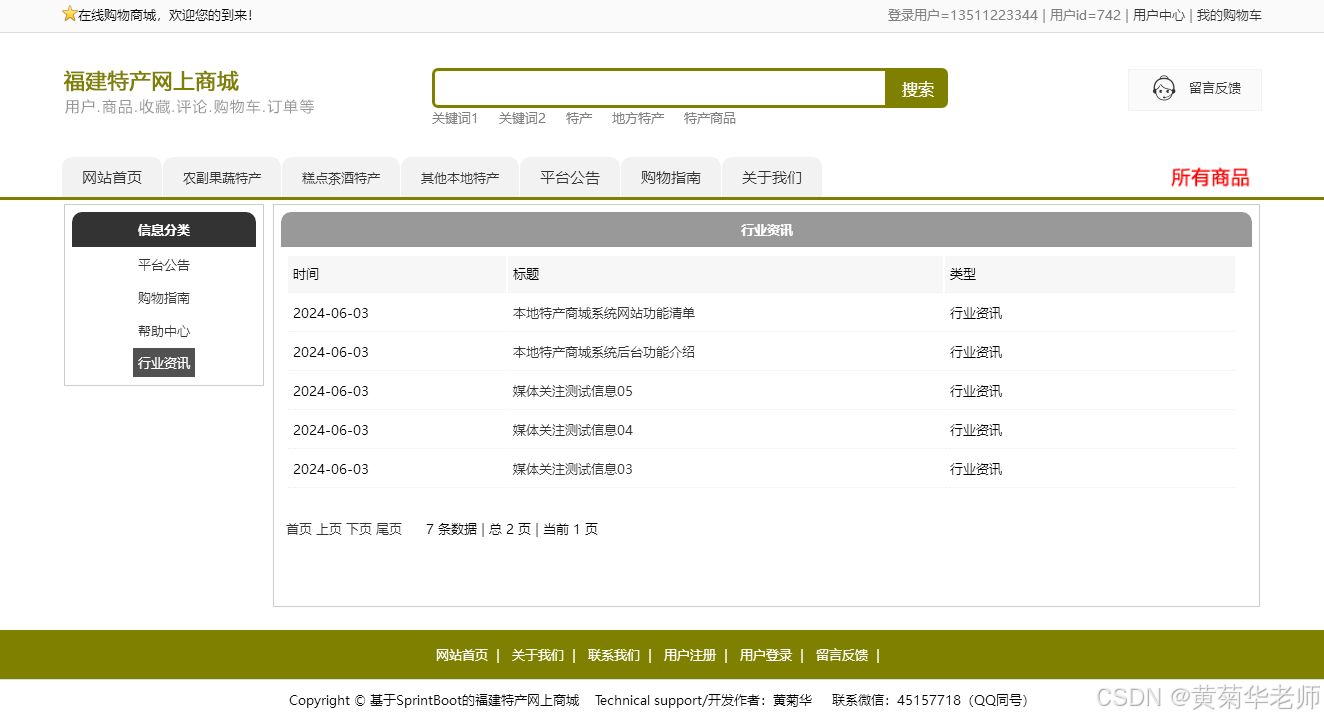Focus the product search input box

click(660, 88)
